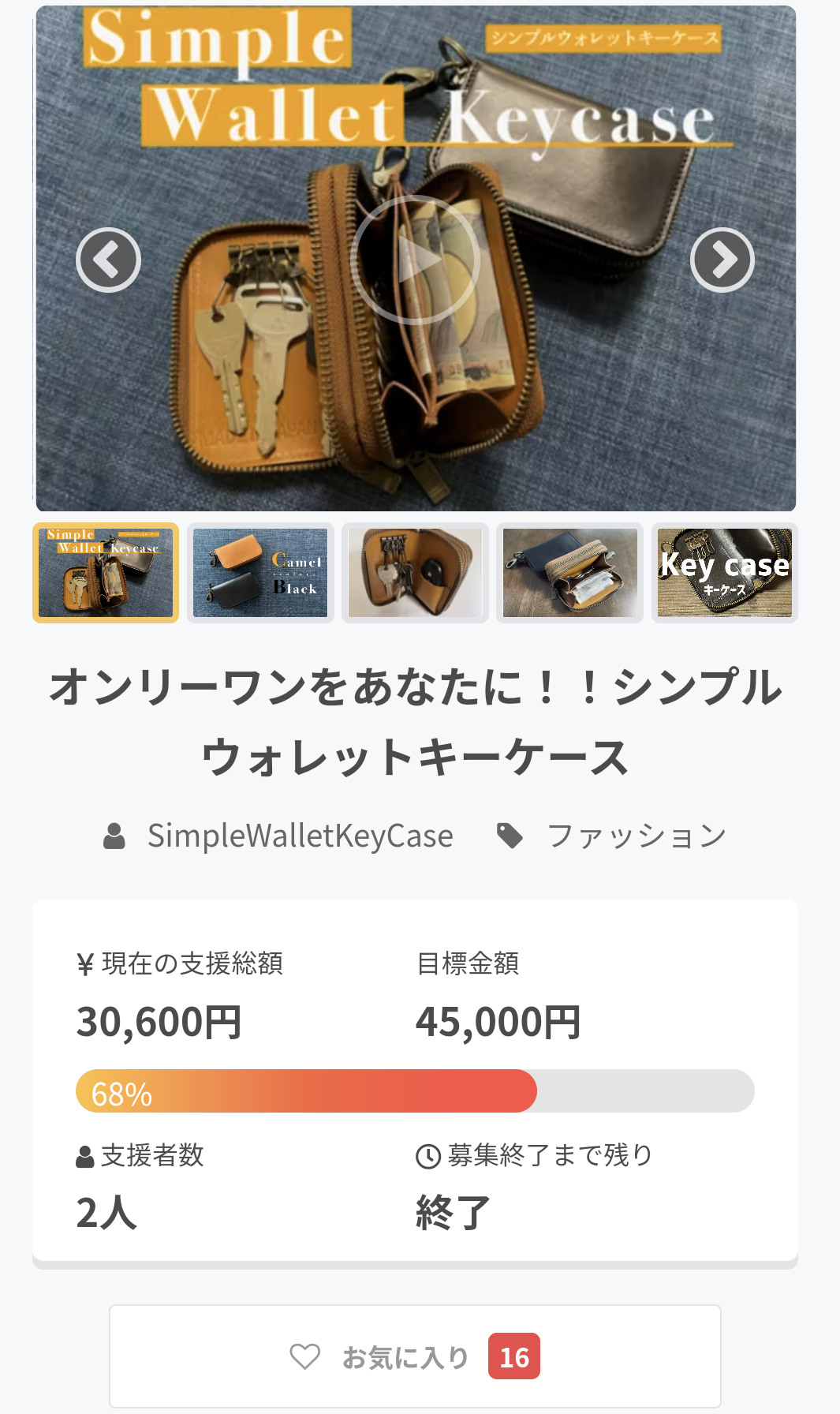Open the ファッション category link
The width and height of the screenshot is (840, 1414).
(x=637, y=836)
